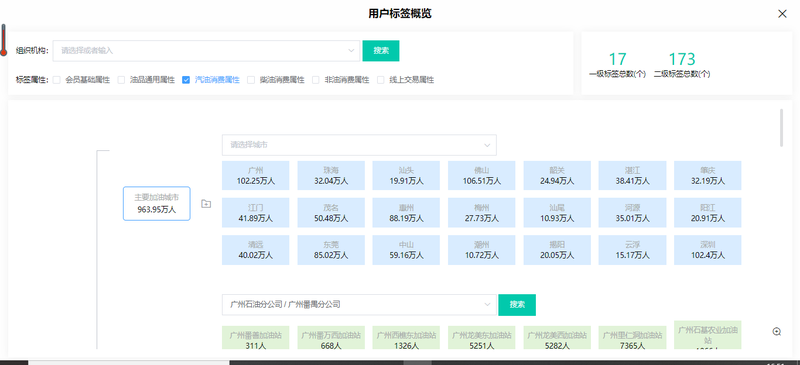Select the 主要加油城市 963.95万人 node
This screenshot has height=365, width=800.
click(x=157, y=203)
